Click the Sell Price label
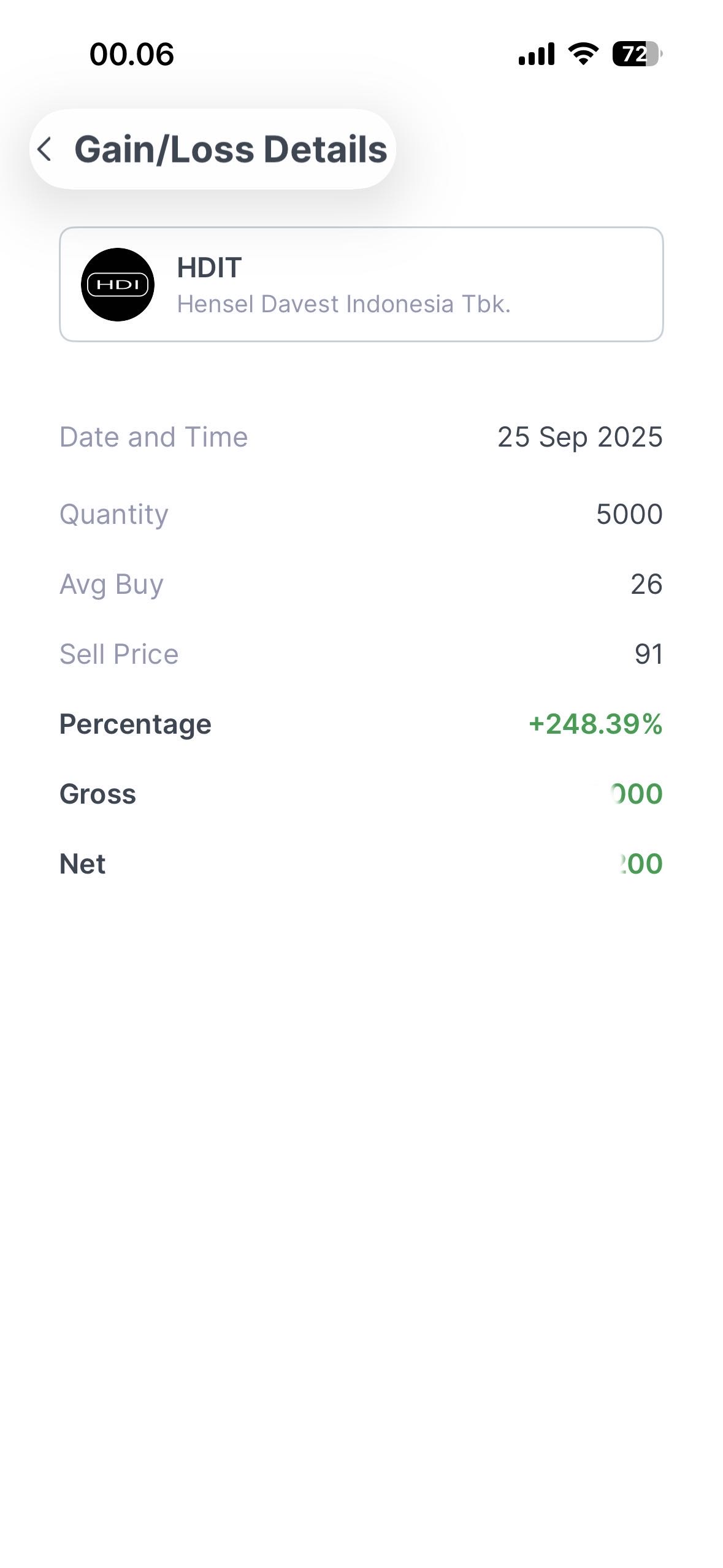 (119, 654)
